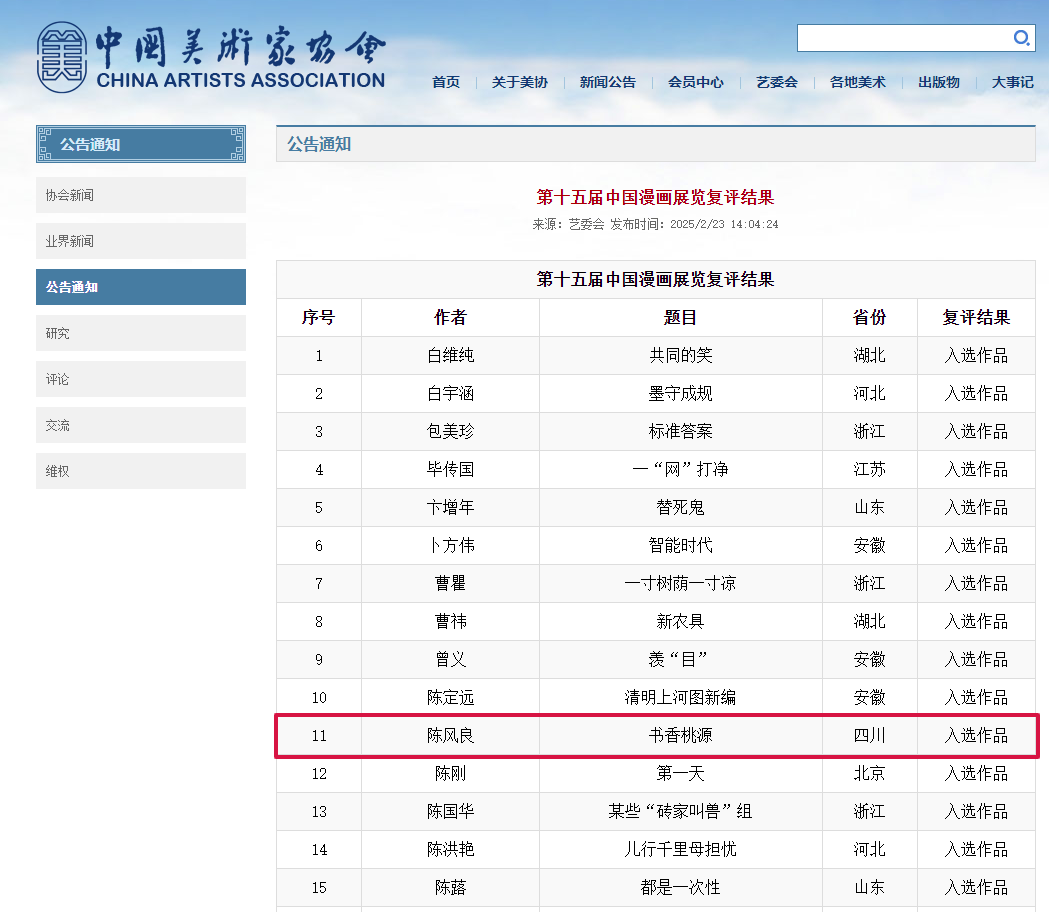Viewport: 1049px width, 912px height.
Task: Open the 交流 sidebar link
Action: coord(141,425)
